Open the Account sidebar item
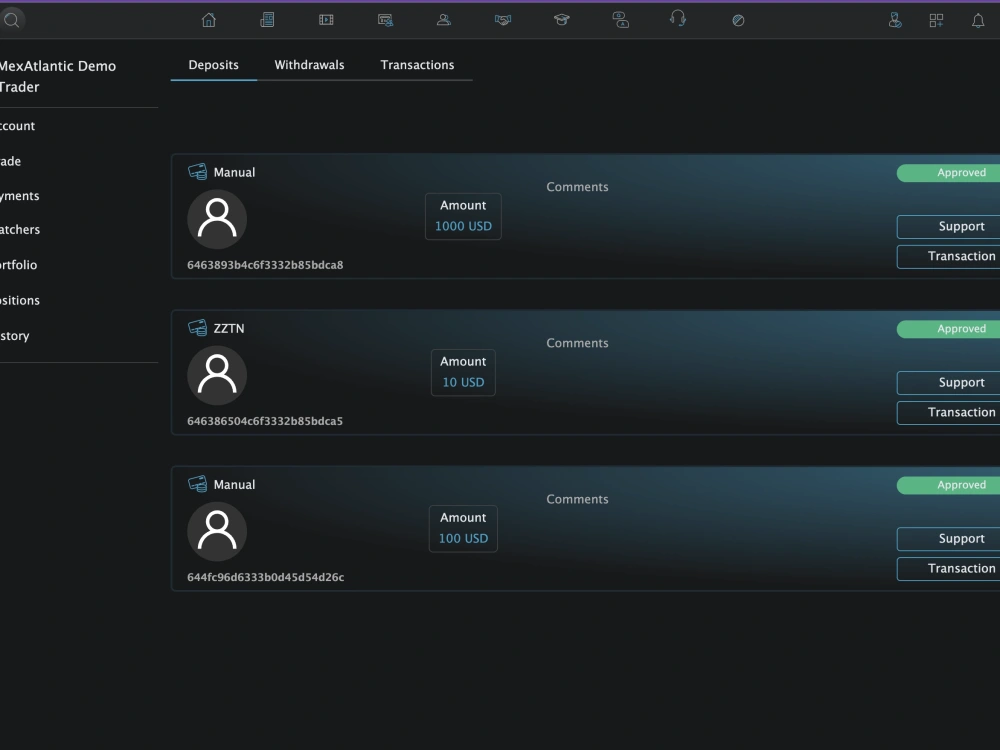Screen dimensions: 1000x750 coord(17,126)
